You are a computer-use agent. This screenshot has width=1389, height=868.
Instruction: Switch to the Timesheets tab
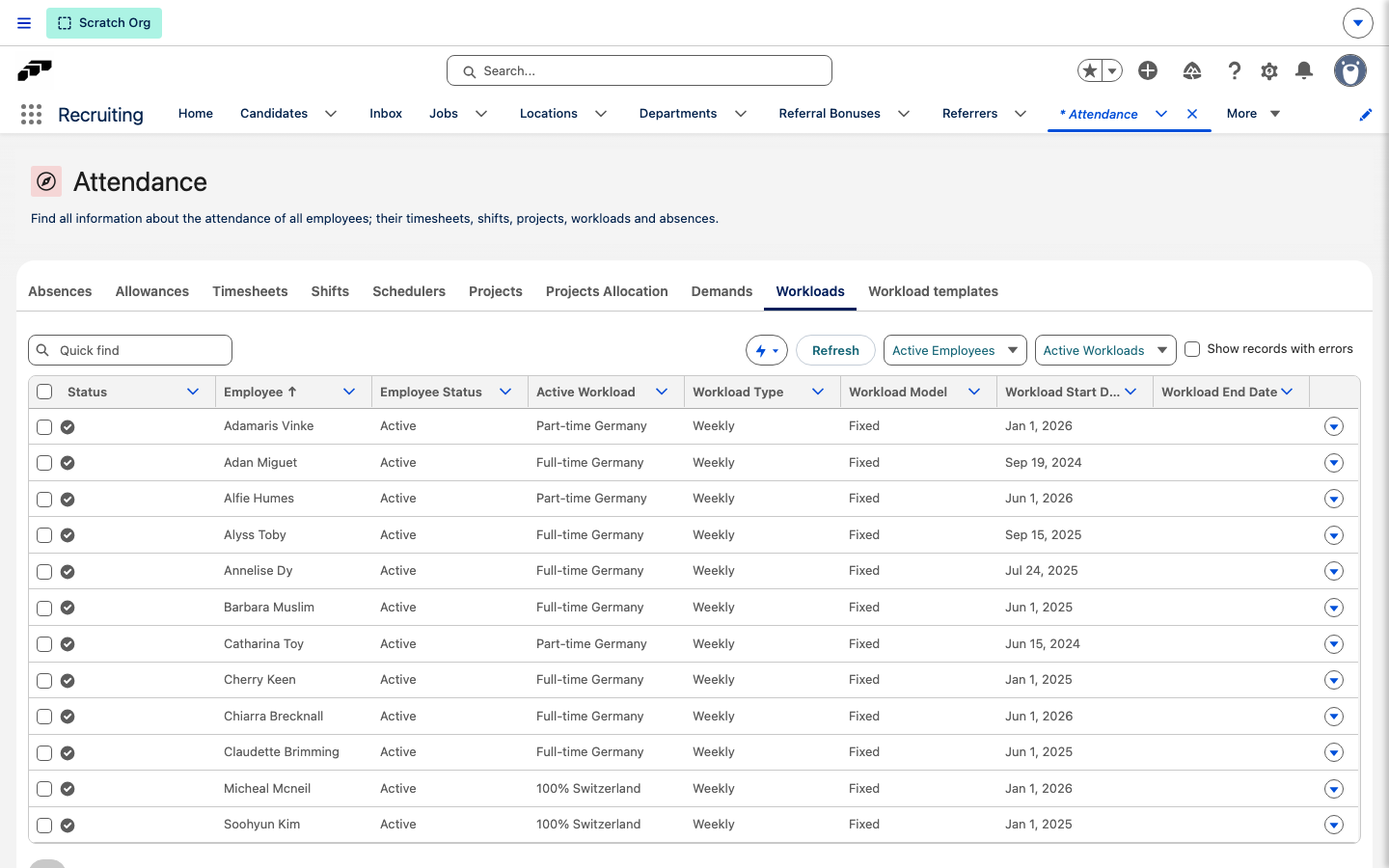tap(250, 291)
